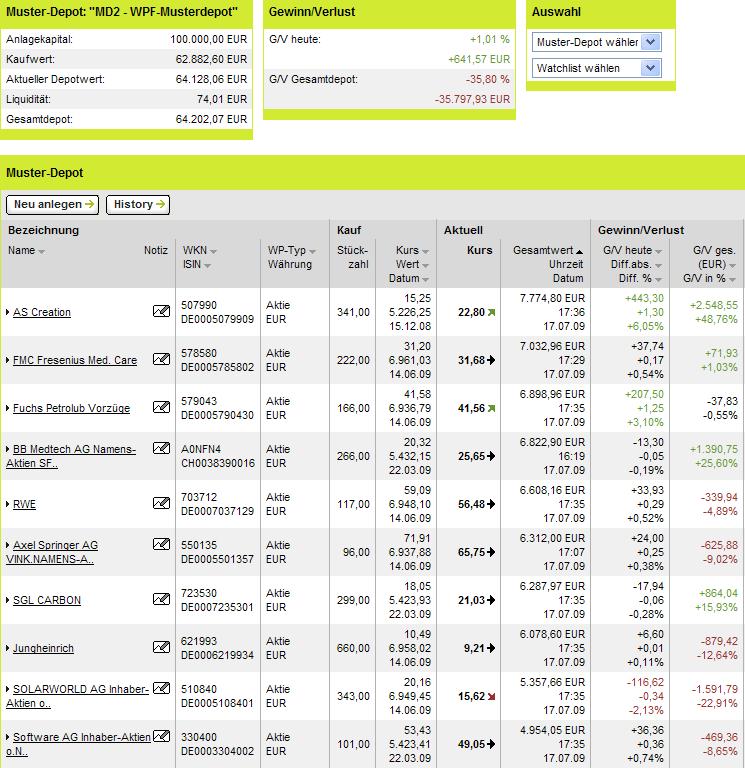This screenshot has height=768, width=745.
Task: Open the note icon for BB Medtech AG
Action: 161,448
